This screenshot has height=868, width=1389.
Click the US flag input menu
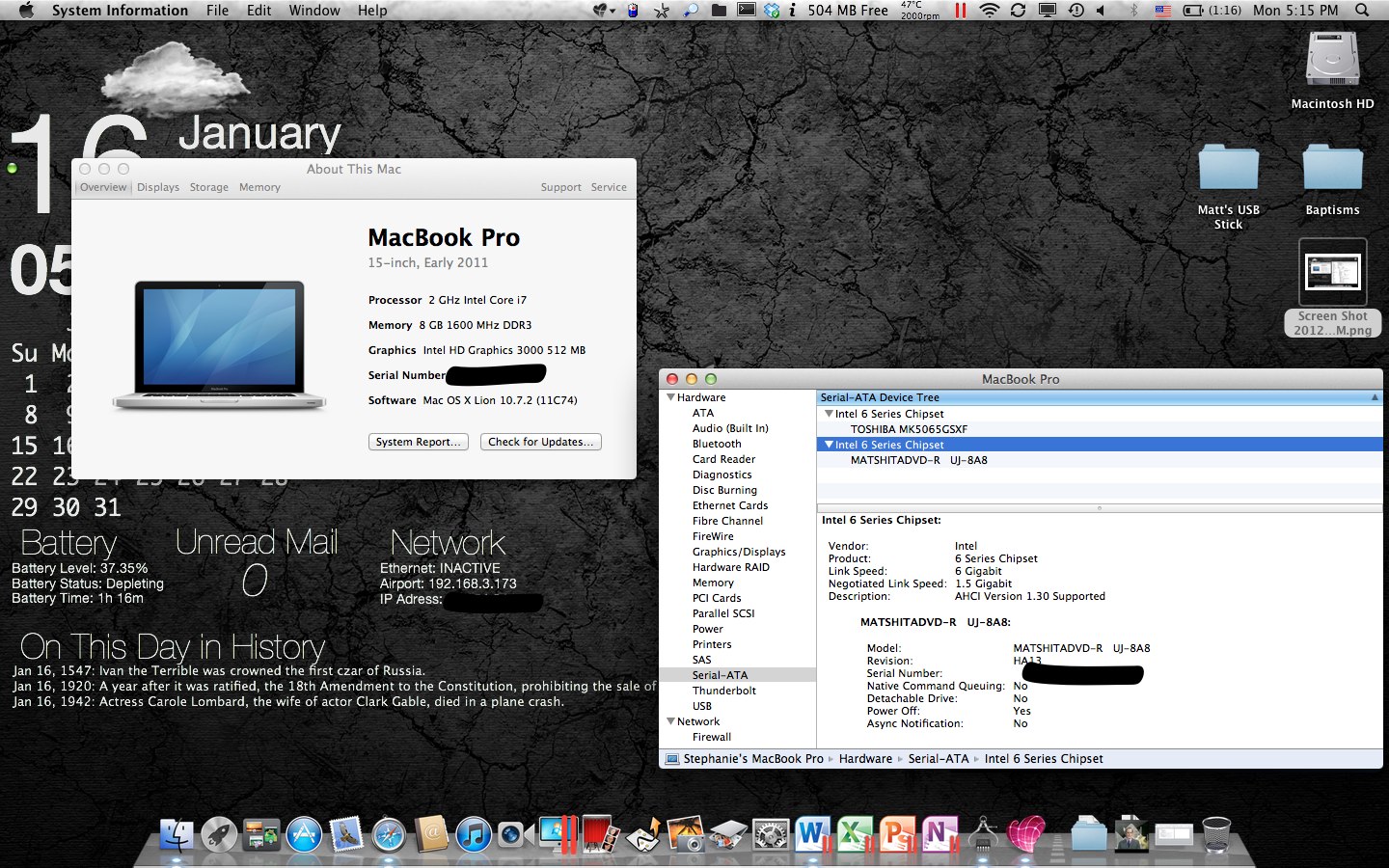tap(1162, 11)
